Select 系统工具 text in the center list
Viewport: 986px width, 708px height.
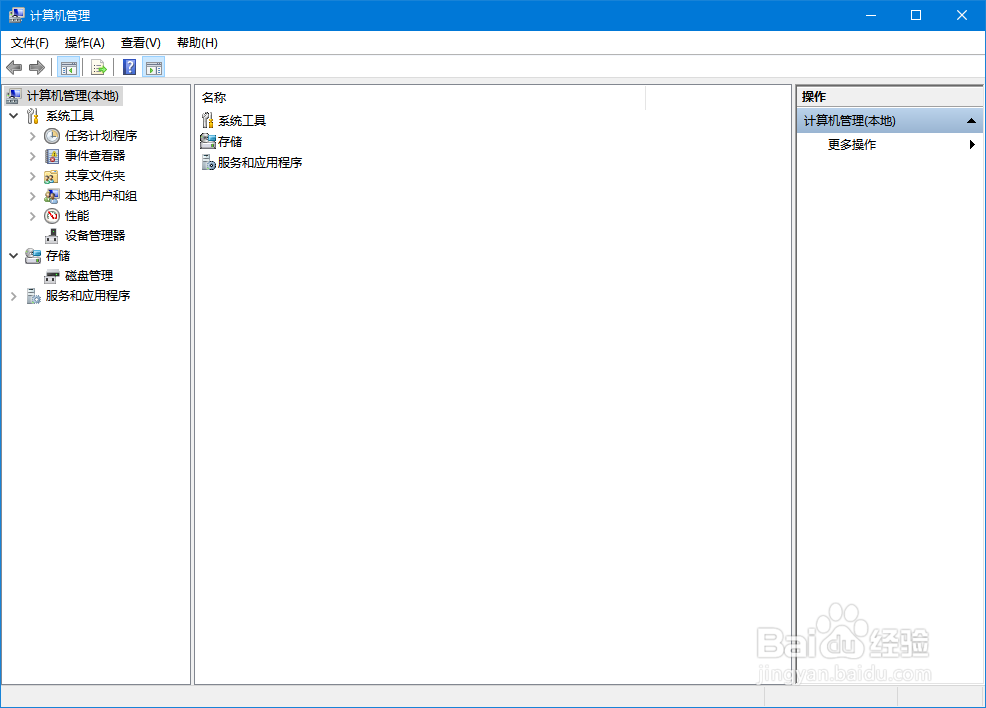click(x=242, y=120)
